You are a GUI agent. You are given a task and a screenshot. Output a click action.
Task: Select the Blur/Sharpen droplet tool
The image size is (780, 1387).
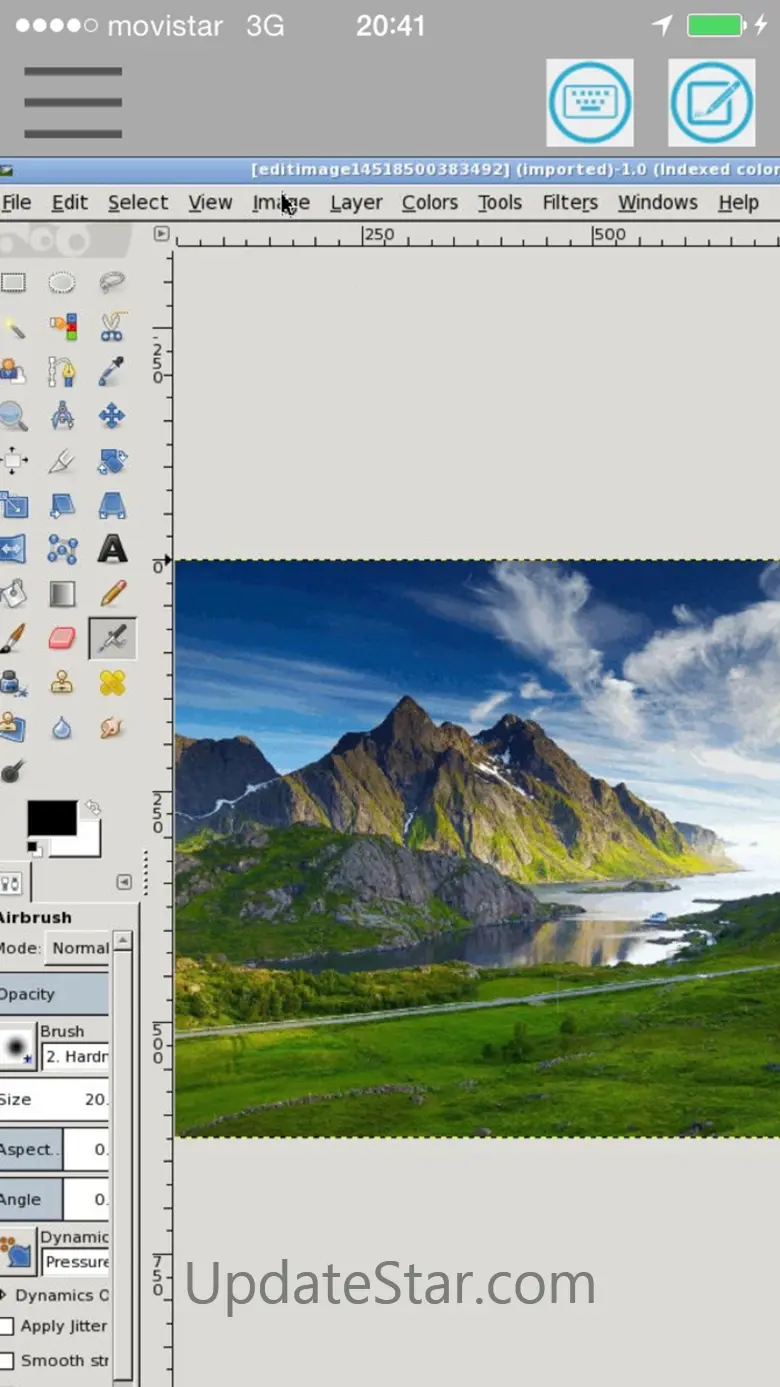62,727
